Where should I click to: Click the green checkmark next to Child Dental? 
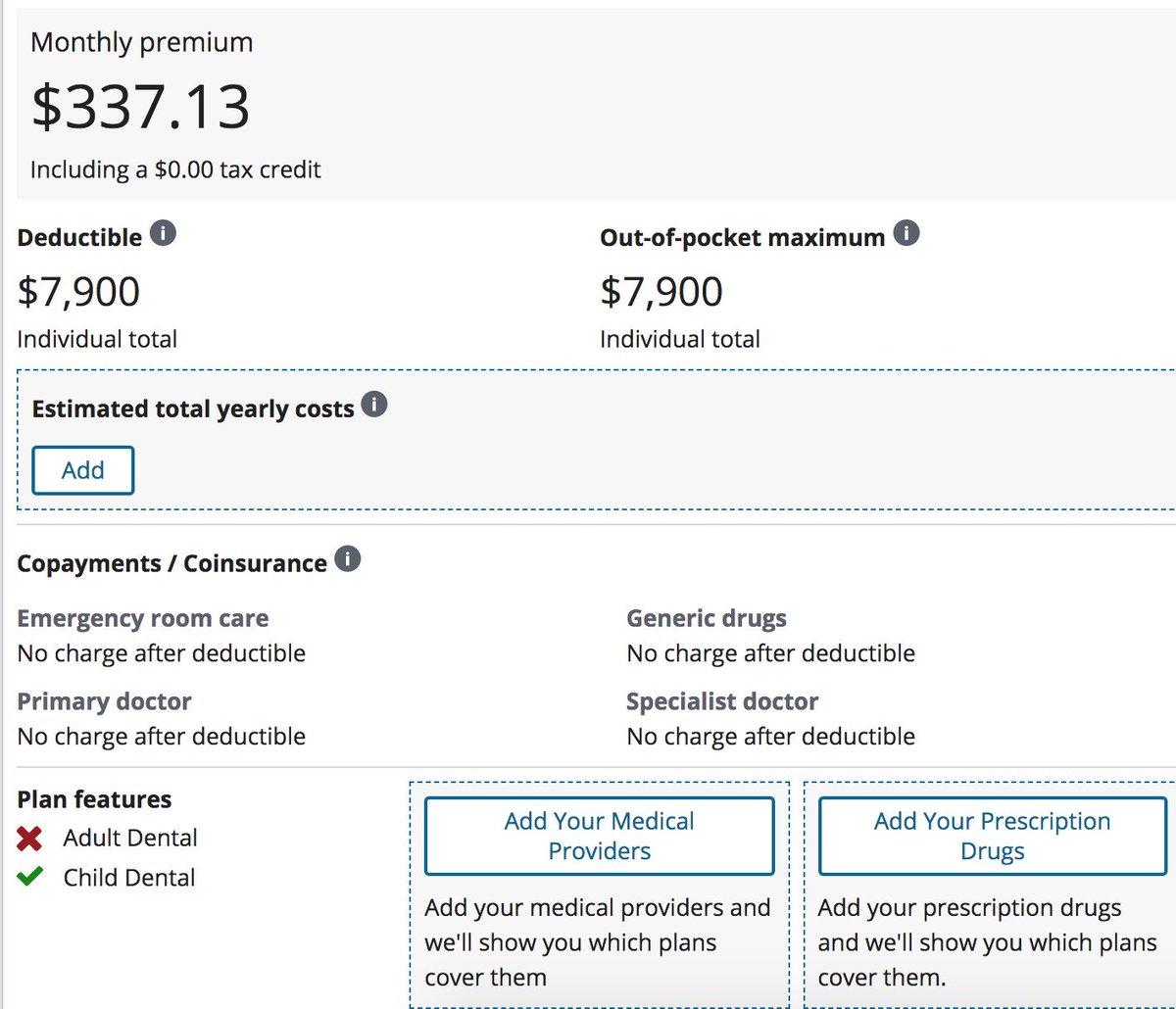click(30, 877)
